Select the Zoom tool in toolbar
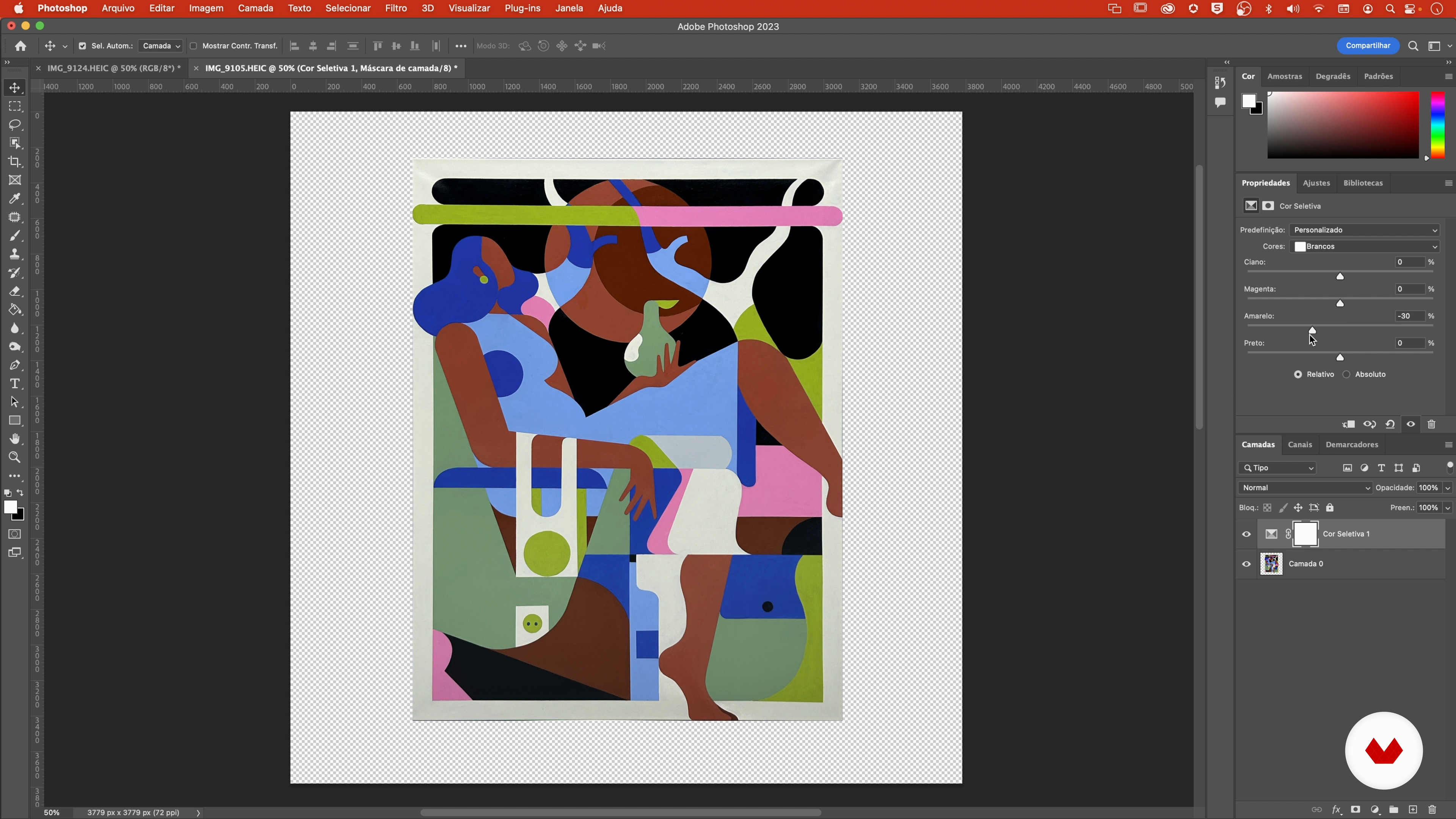 coord(15,457)
